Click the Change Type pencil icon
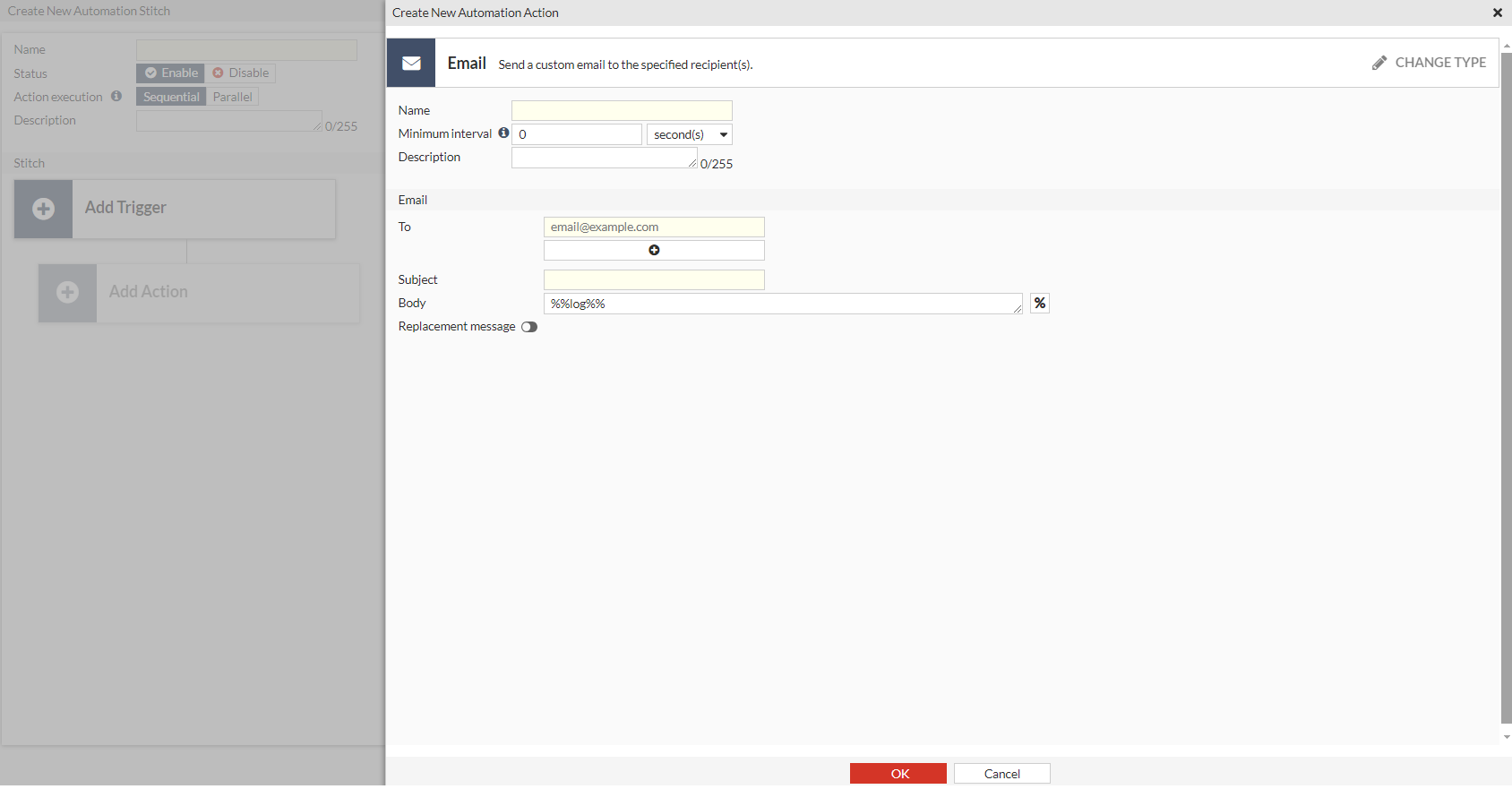Image resolution: width=1512 pixels, height=789 pixels. tap(1379, 63)
